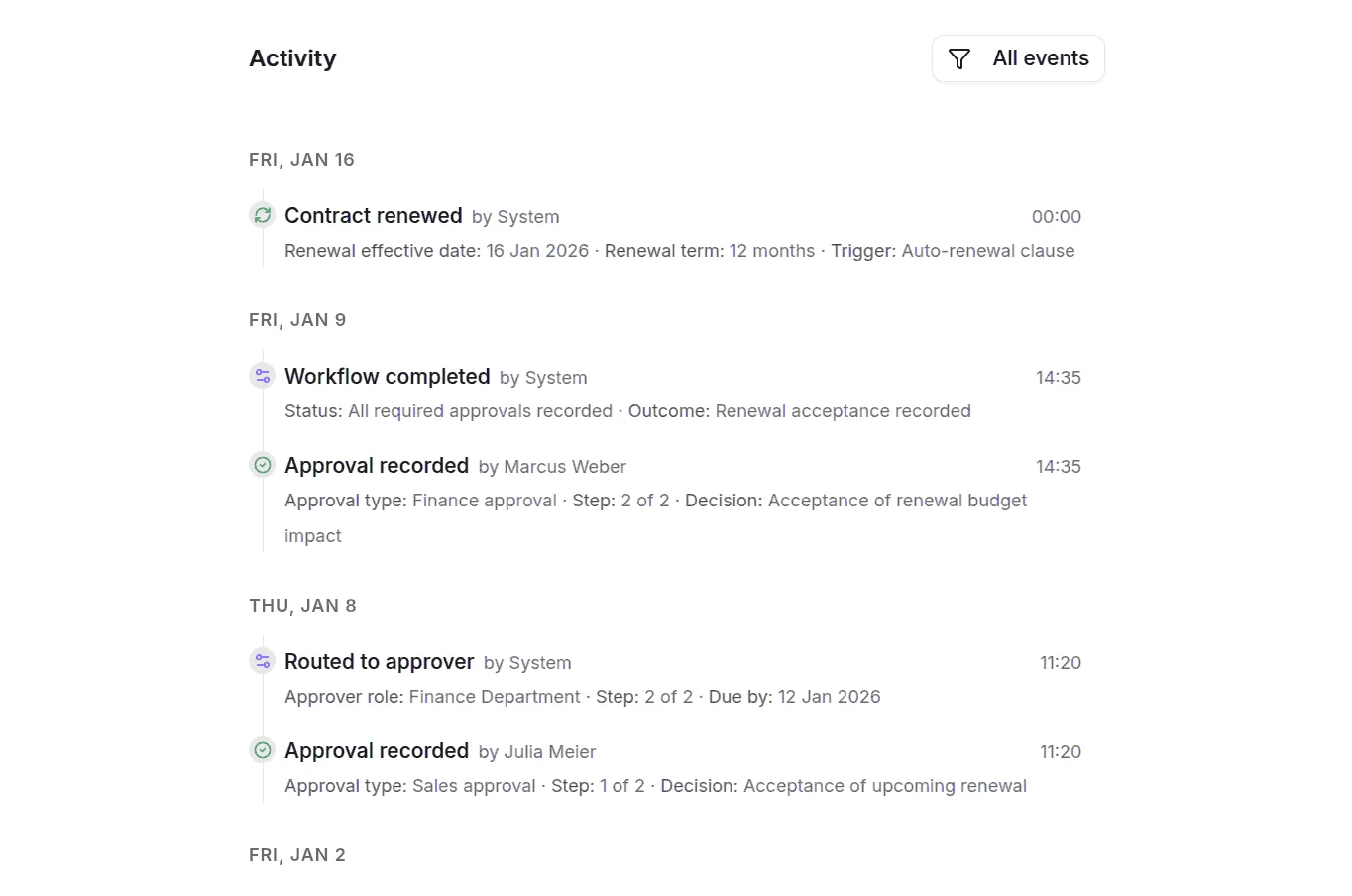Click Marcus Weber's approval checkmark icon
This screenshot has height=896, width=1352.
pyautogui.click(x=263, y=465)
